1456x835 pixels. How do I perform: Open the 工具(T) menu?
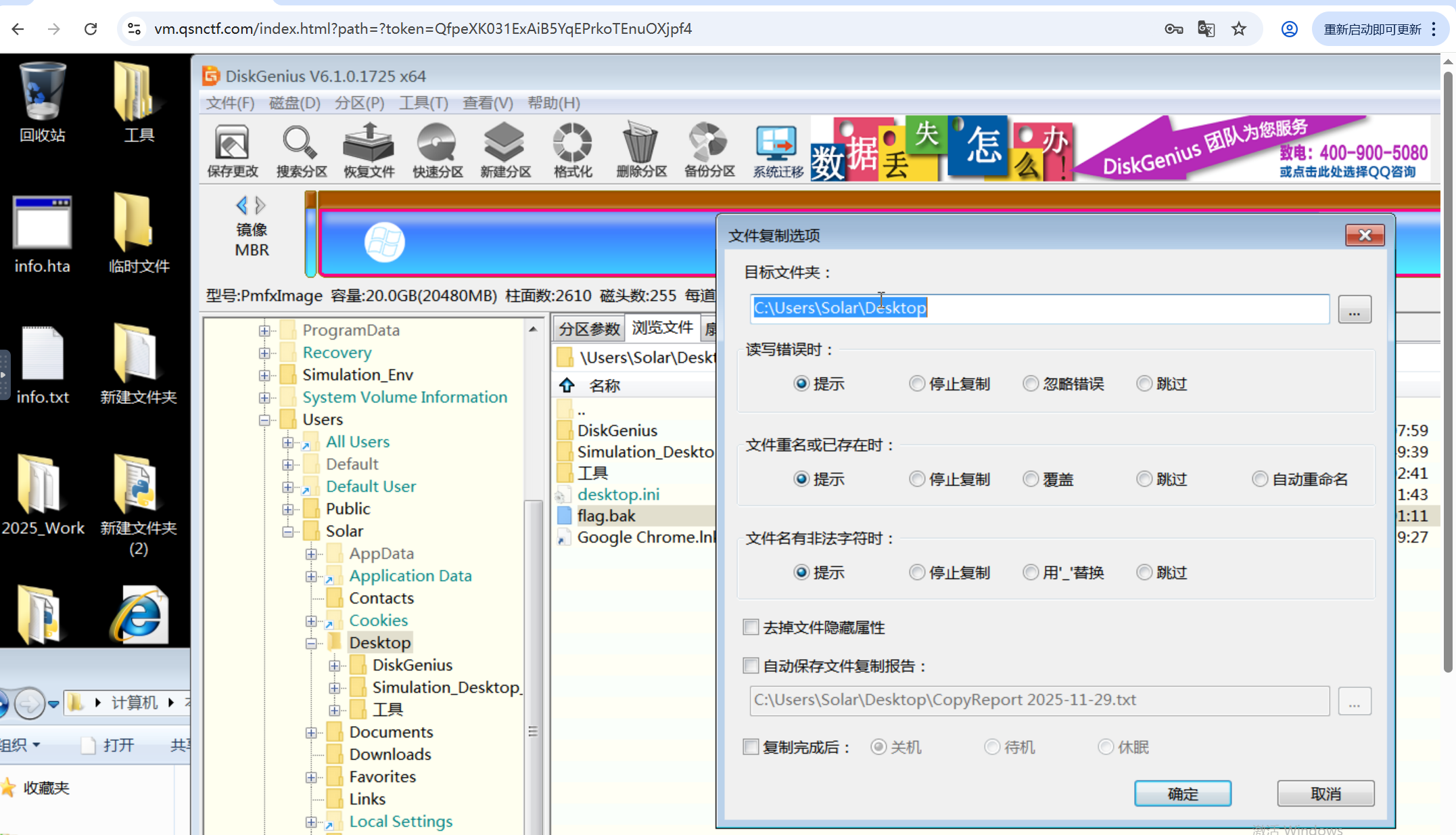coord(423,103)
